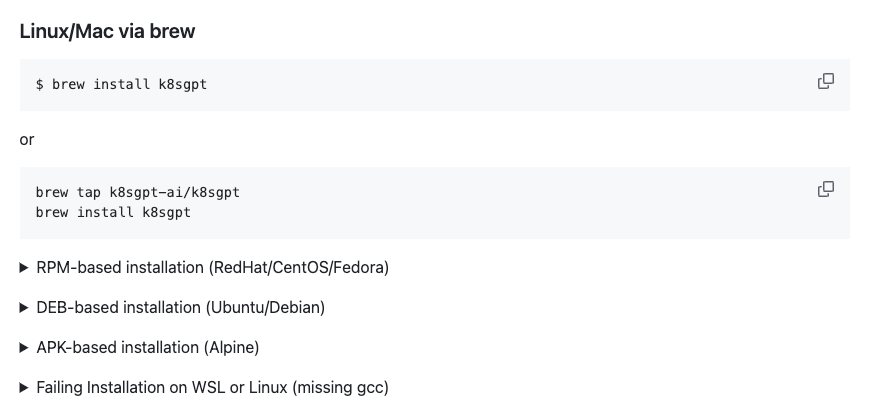Open the RPM-based installation summary text
The image size is (873, 419).
pyautogui.click(x=212, y=268)
